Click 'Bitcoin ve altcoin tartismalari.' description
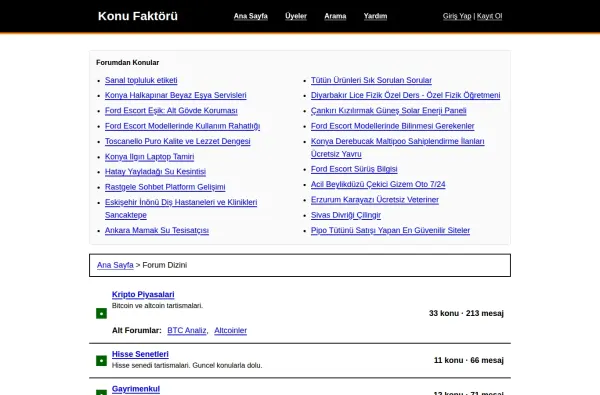 [x=157, y=305]
